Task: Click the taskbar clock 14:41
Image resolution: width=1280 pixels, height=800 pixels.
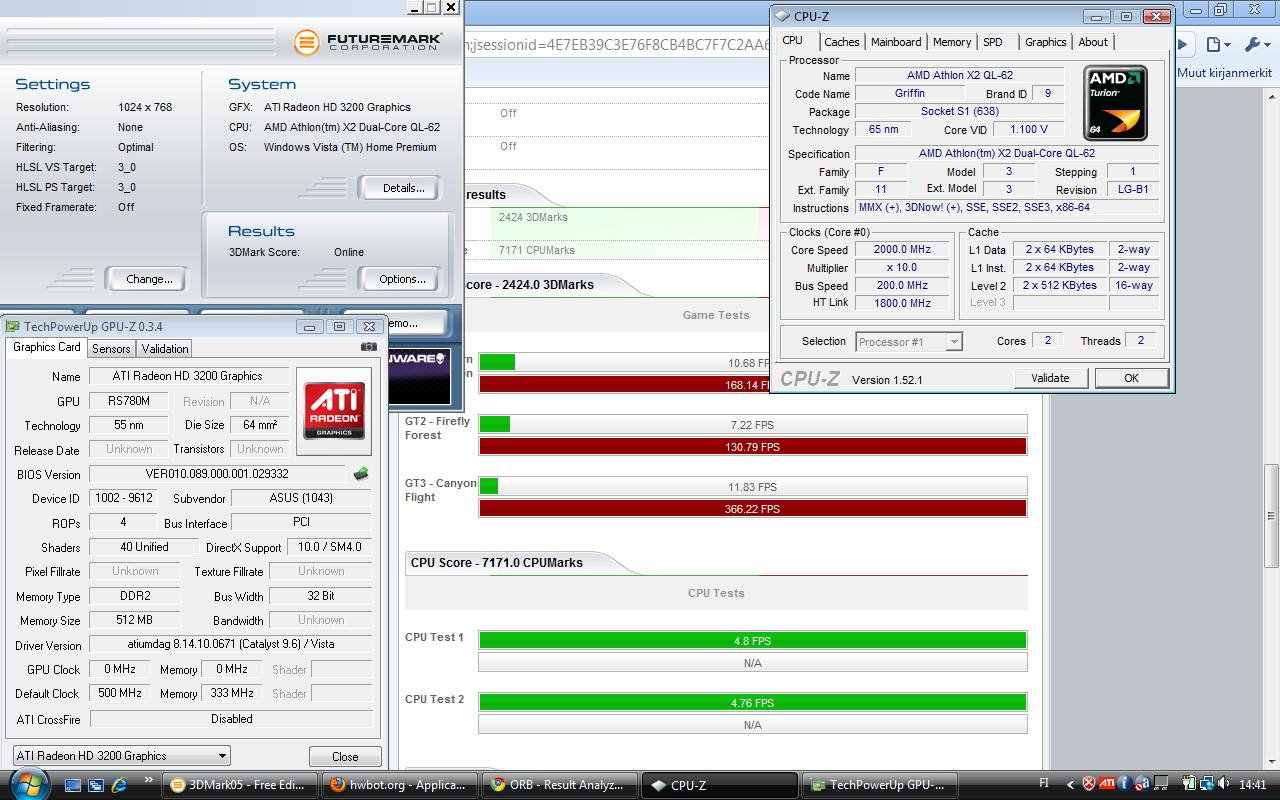Action: (x=1252, y=785)
